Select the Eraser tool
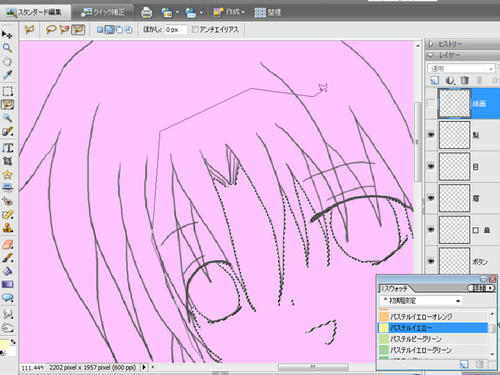The height and width of the screenshot is (375, 500). coord(7,244)
